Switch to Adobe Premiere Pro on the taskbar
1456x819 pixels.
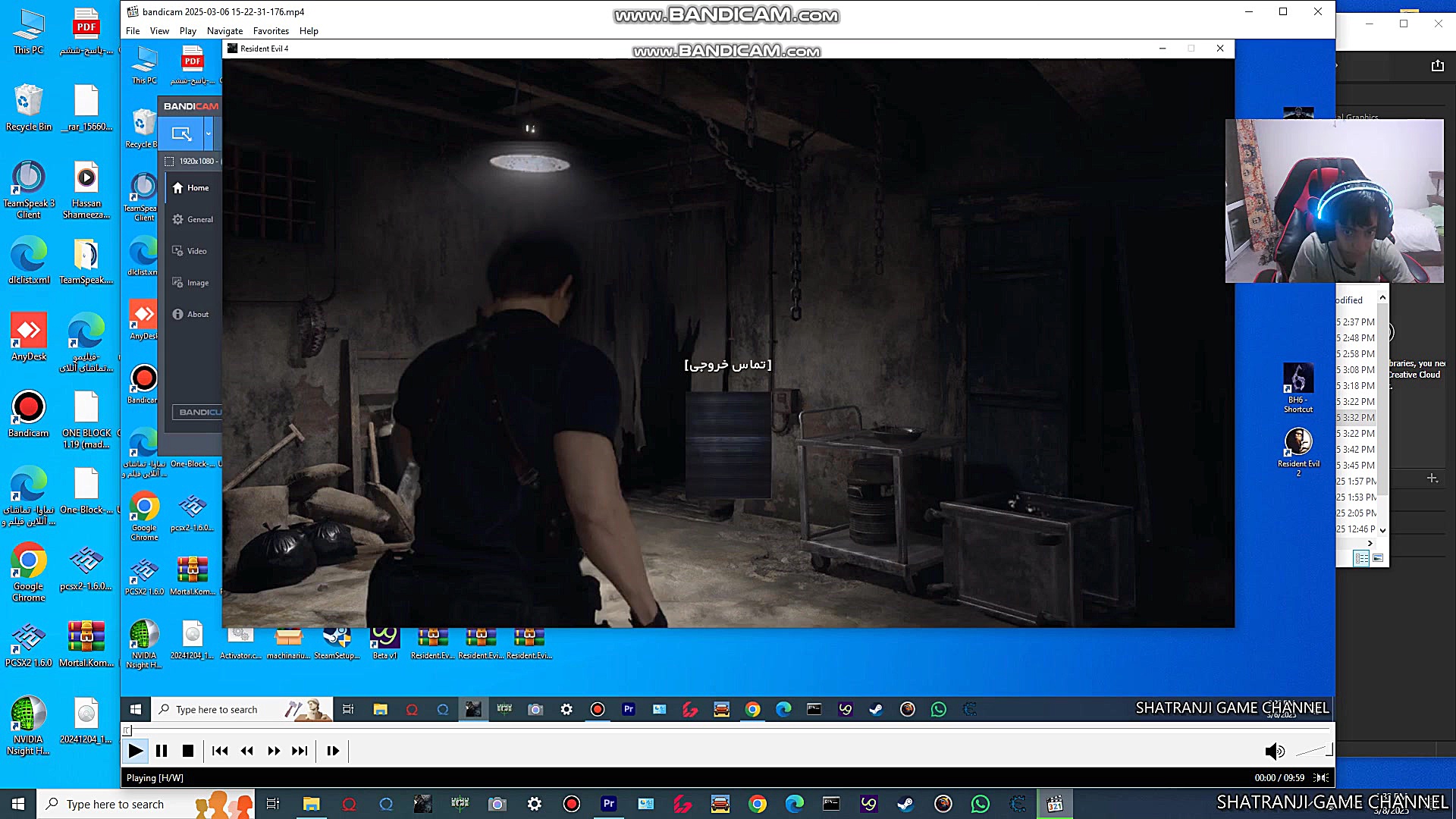[x=608, y=804]
